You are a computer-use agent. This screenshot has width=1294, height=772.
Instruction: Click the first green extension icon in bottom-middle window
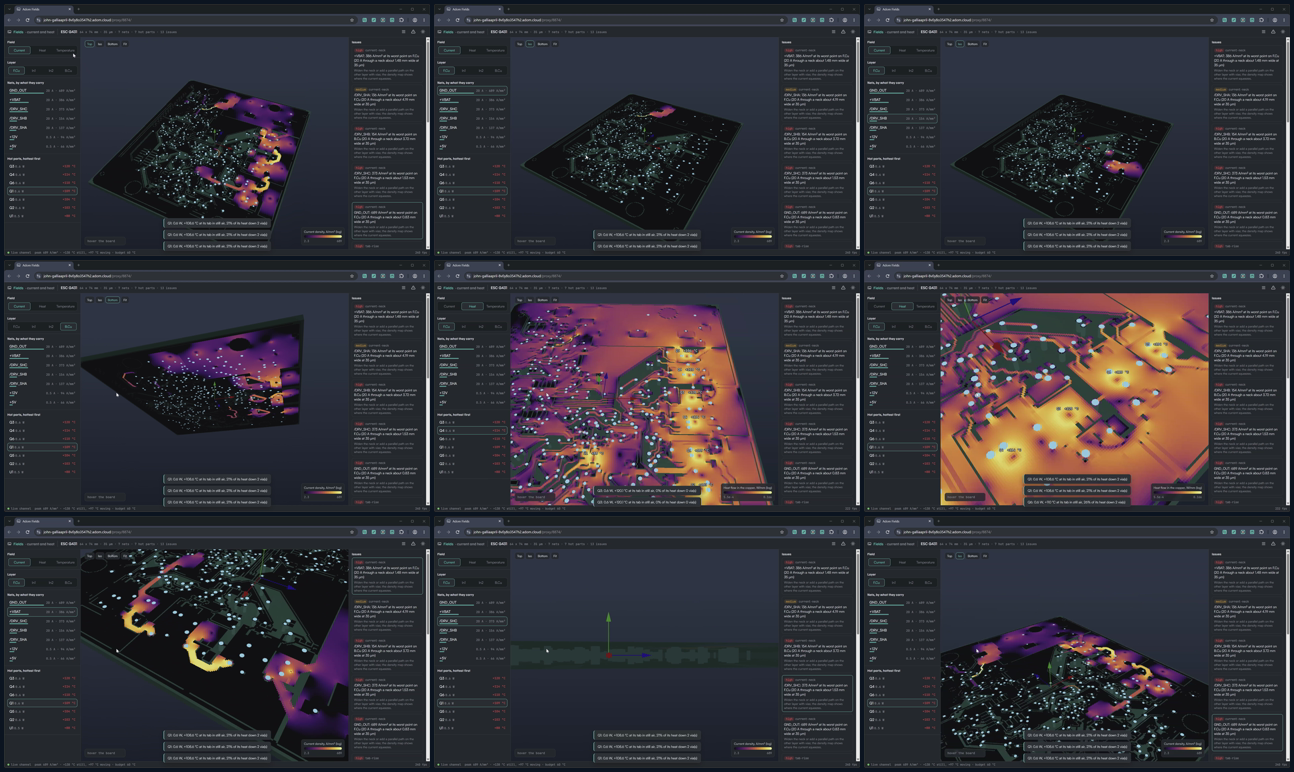pos(795,532)
